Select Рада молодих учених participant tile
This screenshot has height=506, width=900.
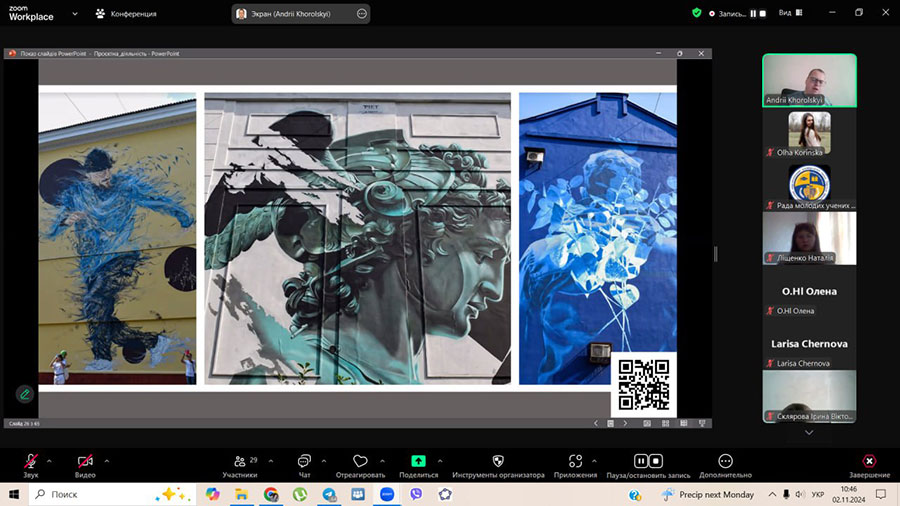[x=809, y=186]
